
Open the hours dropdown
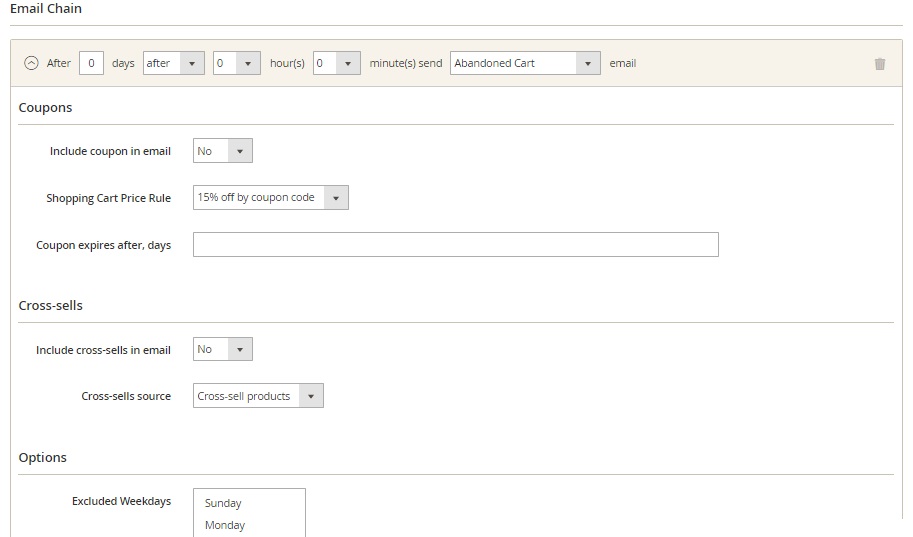pos(236,63)
